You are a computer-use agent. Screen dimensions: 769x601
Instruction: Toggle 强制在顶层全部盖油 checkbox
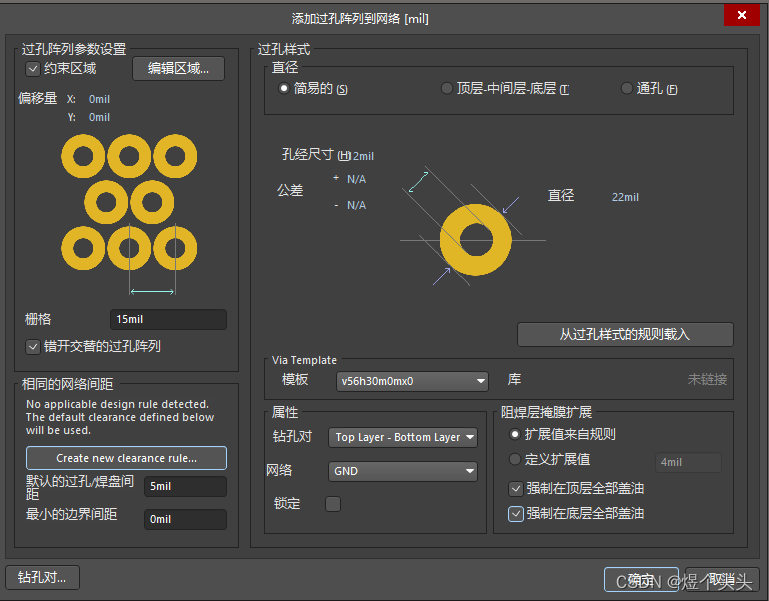point(515,489)
